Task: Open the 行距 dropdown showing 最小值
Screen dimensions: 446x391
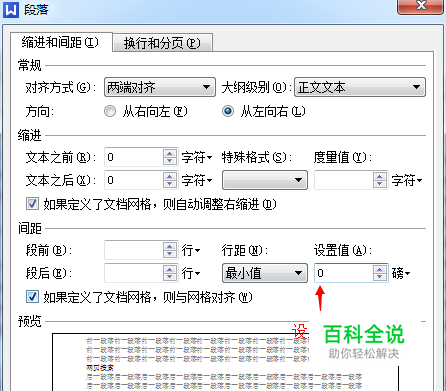Action: coord(265,273)
